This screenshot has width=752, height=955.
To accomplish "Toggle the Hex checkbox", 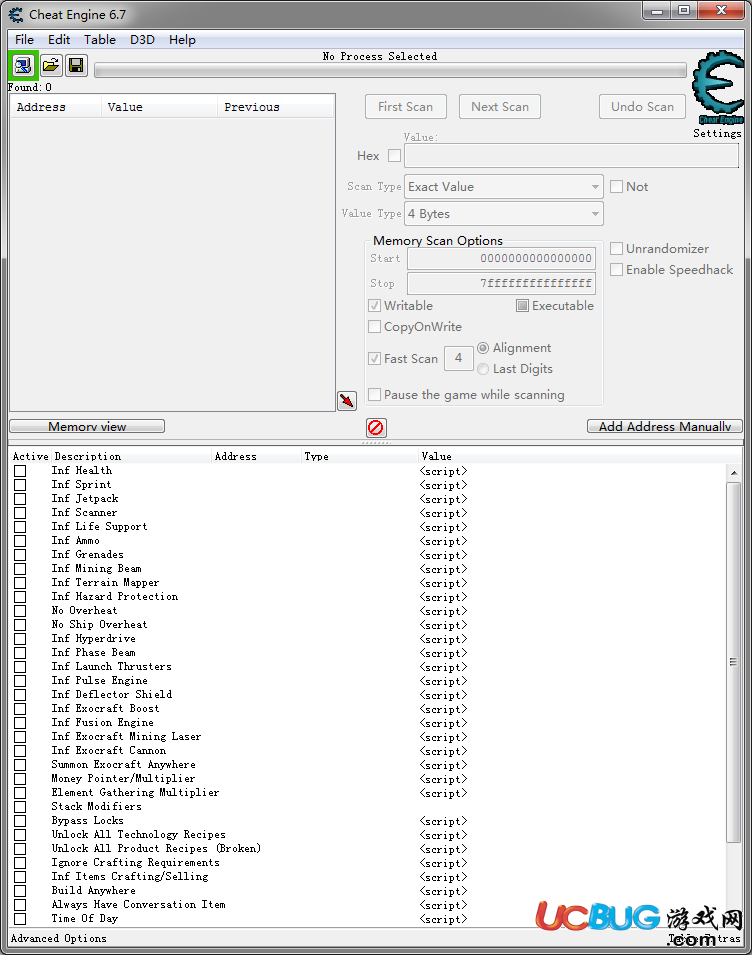I will coord(395,156).
